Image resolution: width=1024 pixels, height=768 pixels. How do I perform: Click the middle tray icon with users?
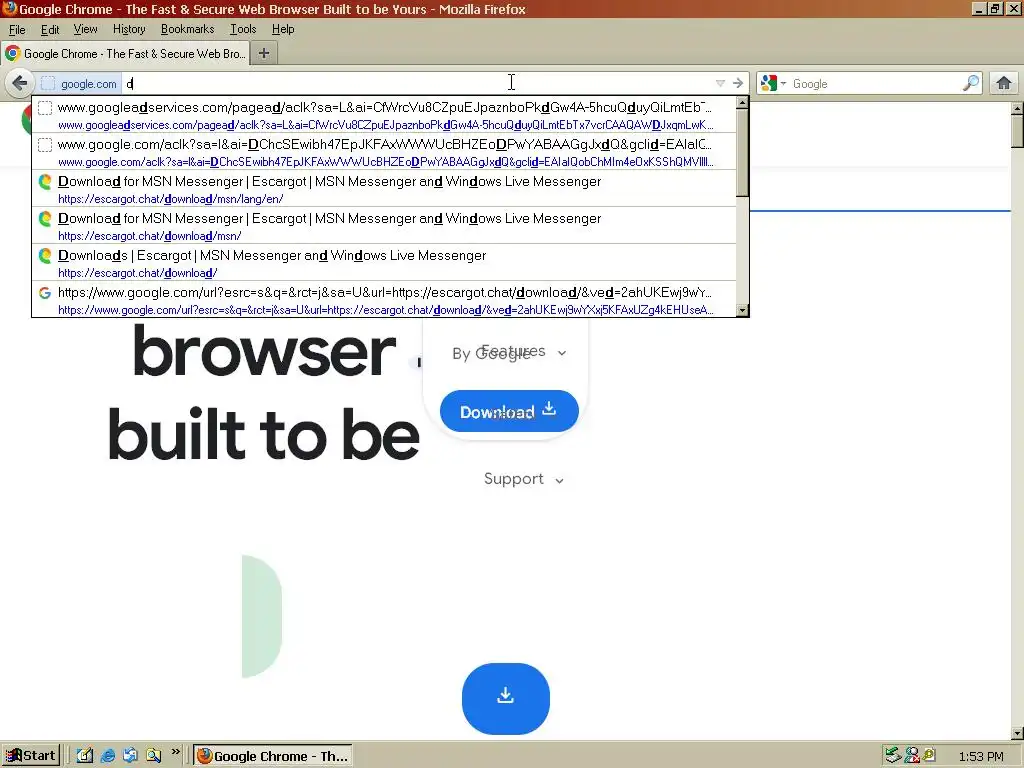pos(912,756)
